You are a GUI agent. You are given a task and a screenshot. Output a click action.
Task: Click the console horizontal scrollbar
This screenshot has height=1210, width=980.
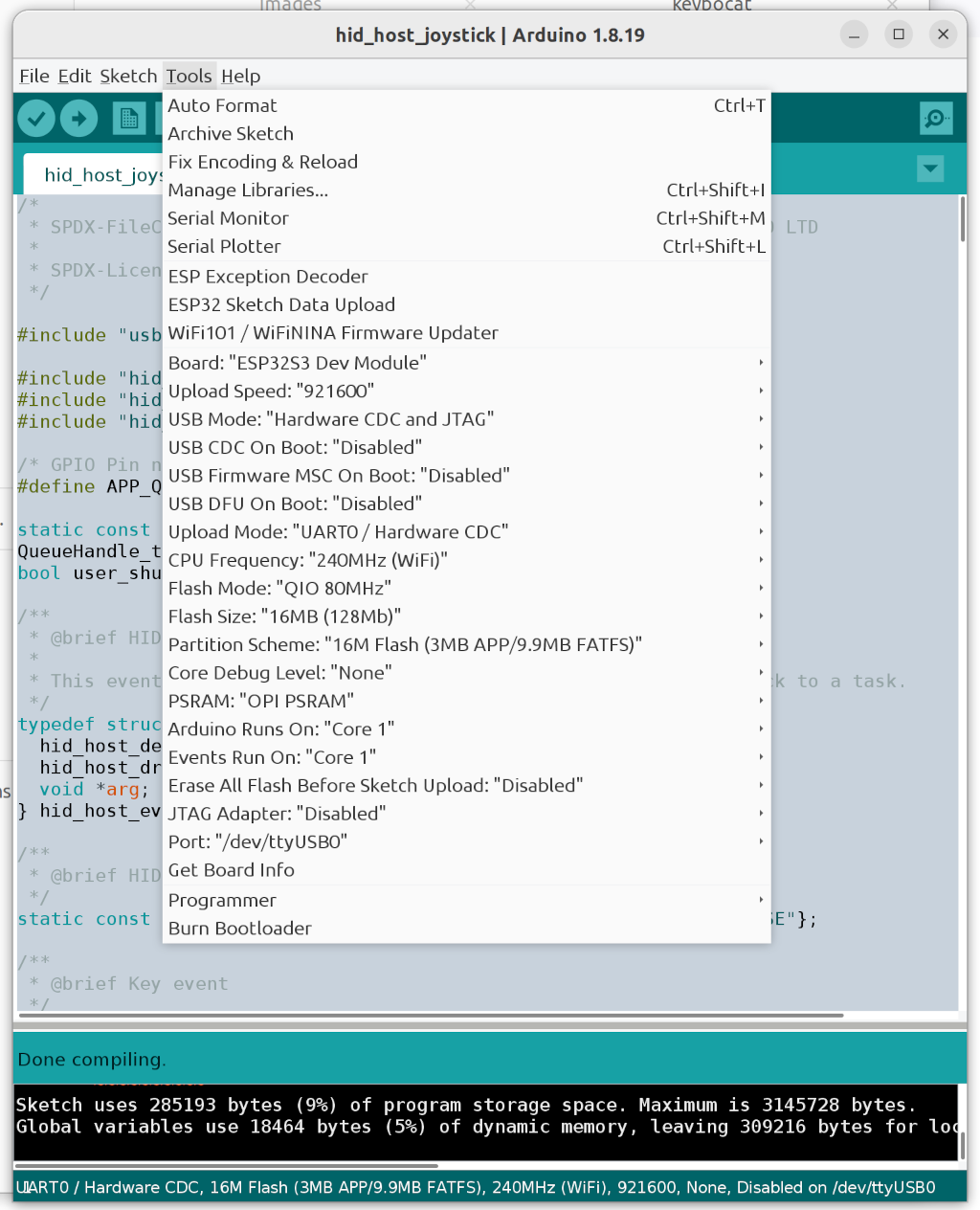click(x=227, y=1166)
